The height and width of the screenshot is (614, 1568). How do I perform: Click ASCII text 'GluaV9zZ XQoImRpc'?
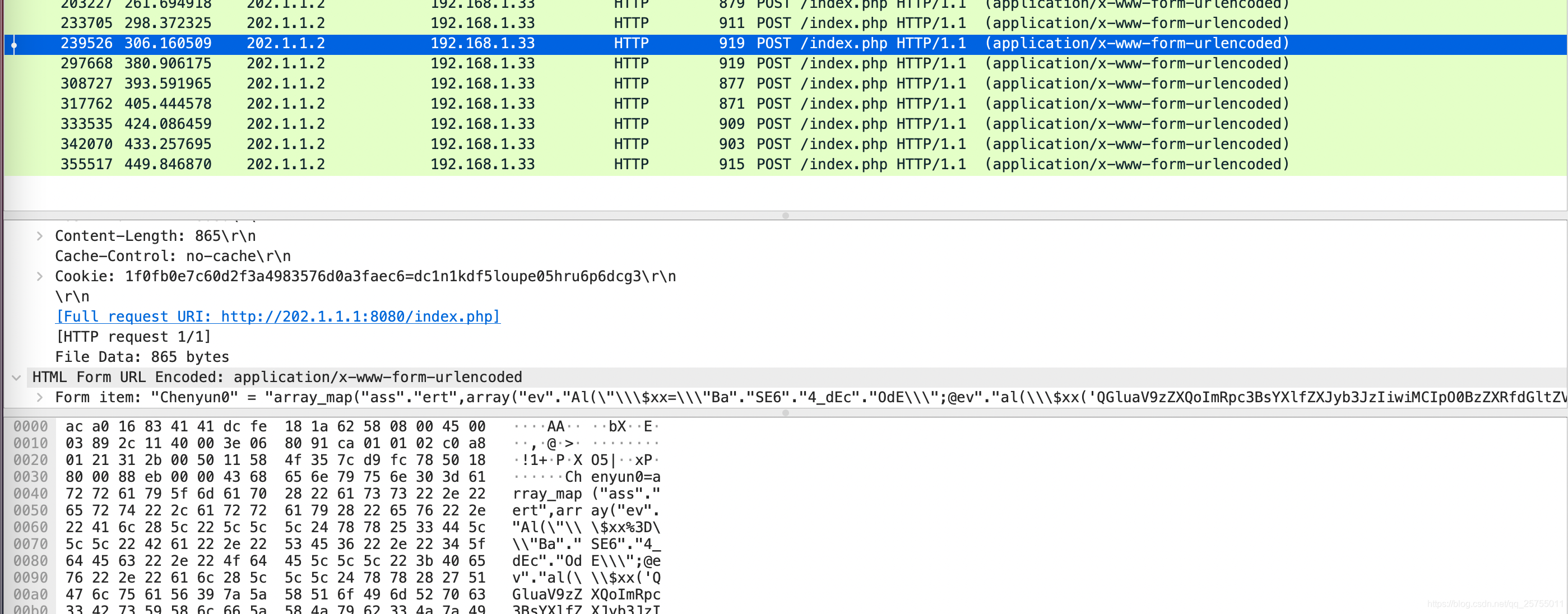(x=586, y=594)
